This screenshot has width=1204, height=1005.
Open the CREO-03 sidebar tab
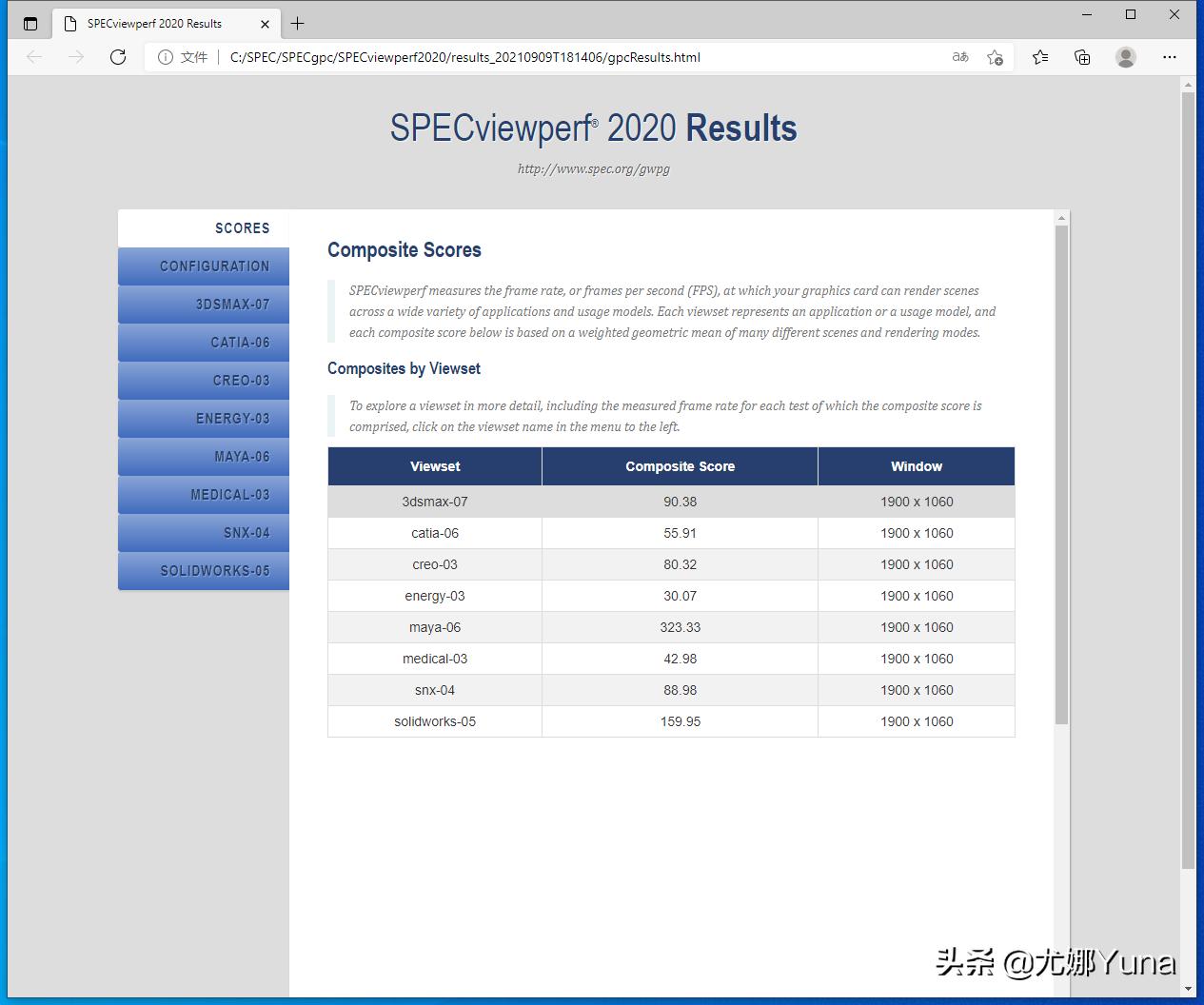[x=204, y=381]
